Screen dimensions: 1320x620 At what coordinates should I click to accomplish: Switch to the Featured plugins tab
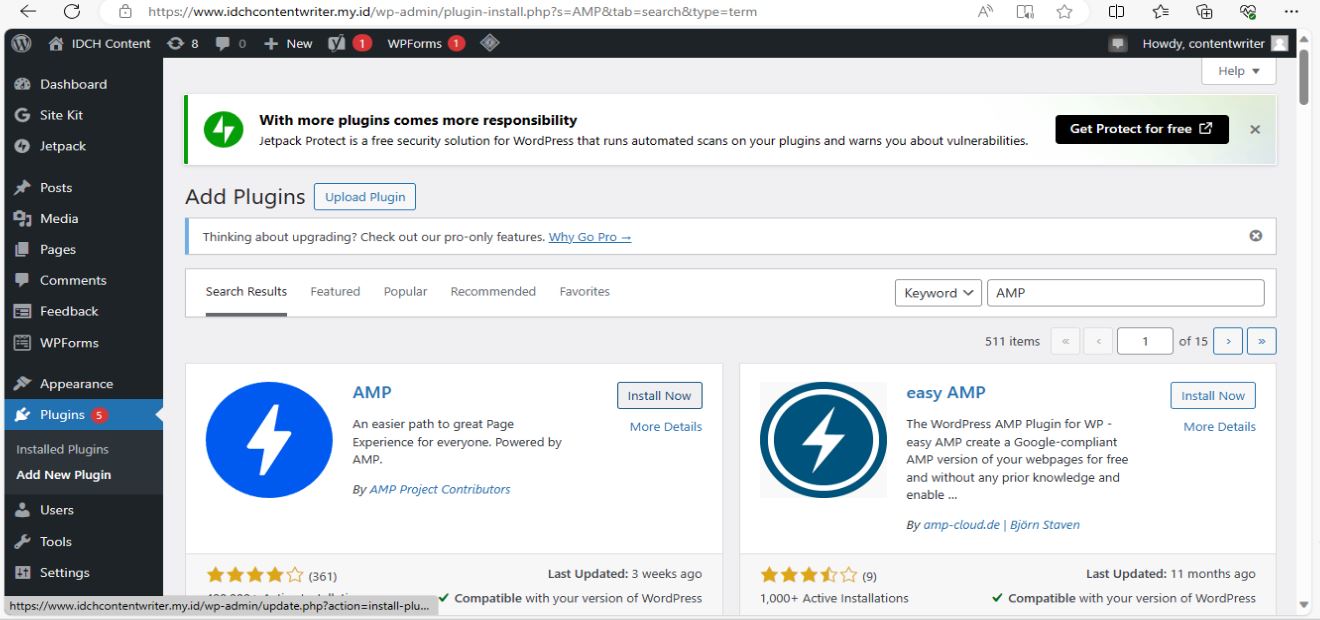tap(334, 291)
